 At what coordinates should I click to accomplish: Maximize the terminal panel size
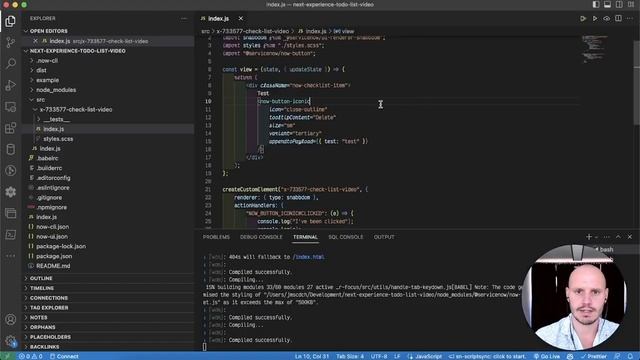coord(618,237)
